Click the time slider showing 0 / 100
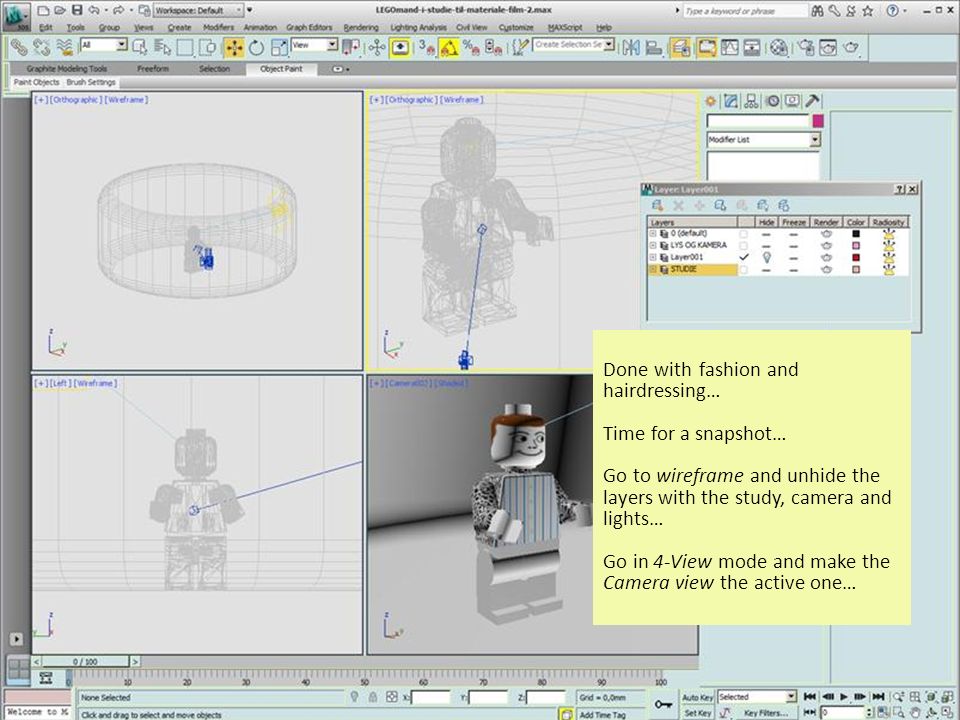This screenshot has height=720, width=960. tap(85, 662)
